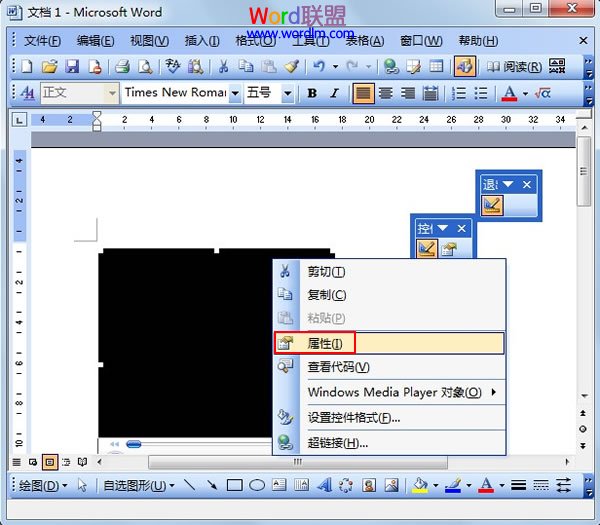Expand Windows Media Player 对象 submenu
600x525 pixels.
[390, 392]
